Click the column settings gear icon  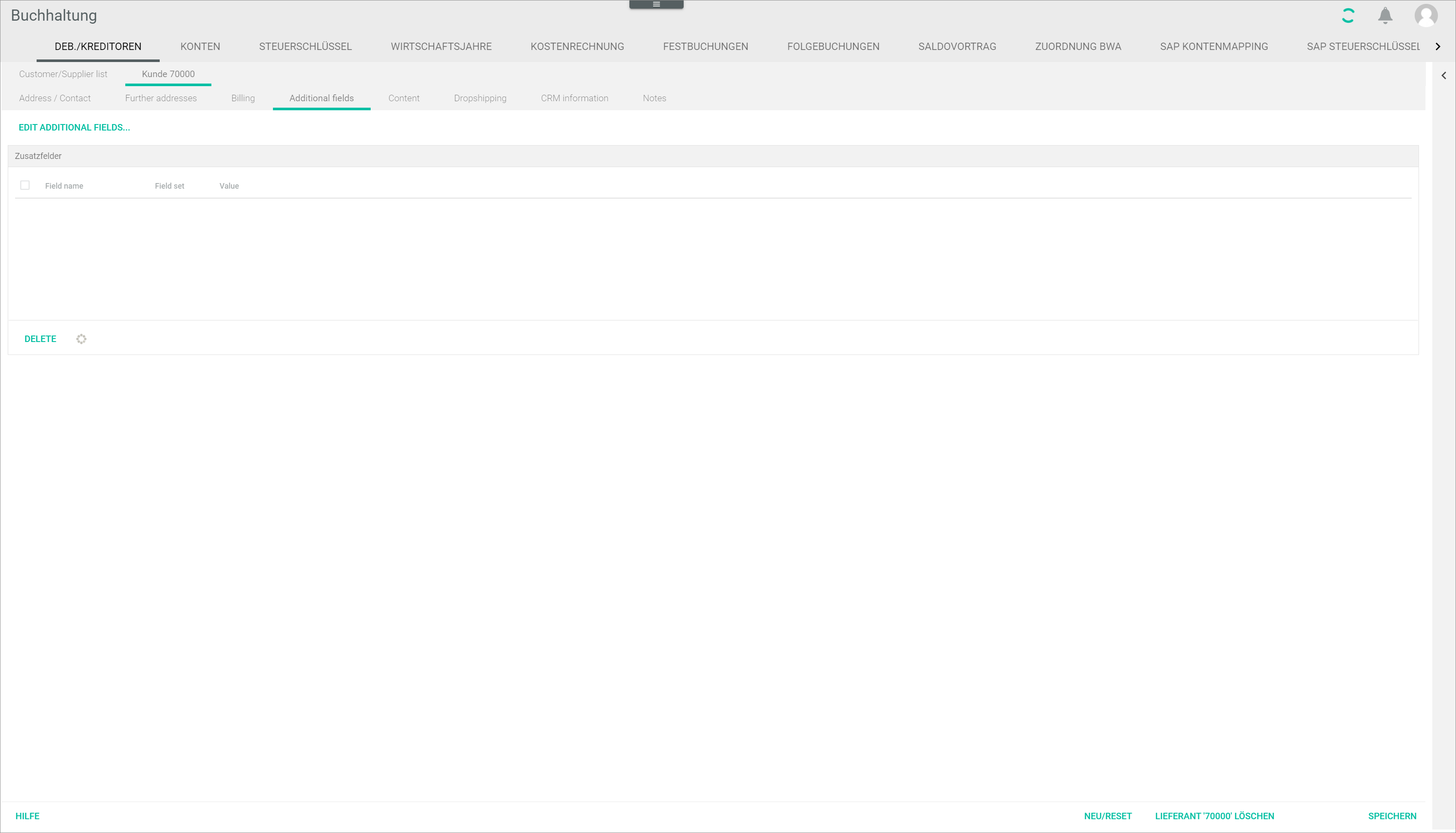tap(81, 339)
